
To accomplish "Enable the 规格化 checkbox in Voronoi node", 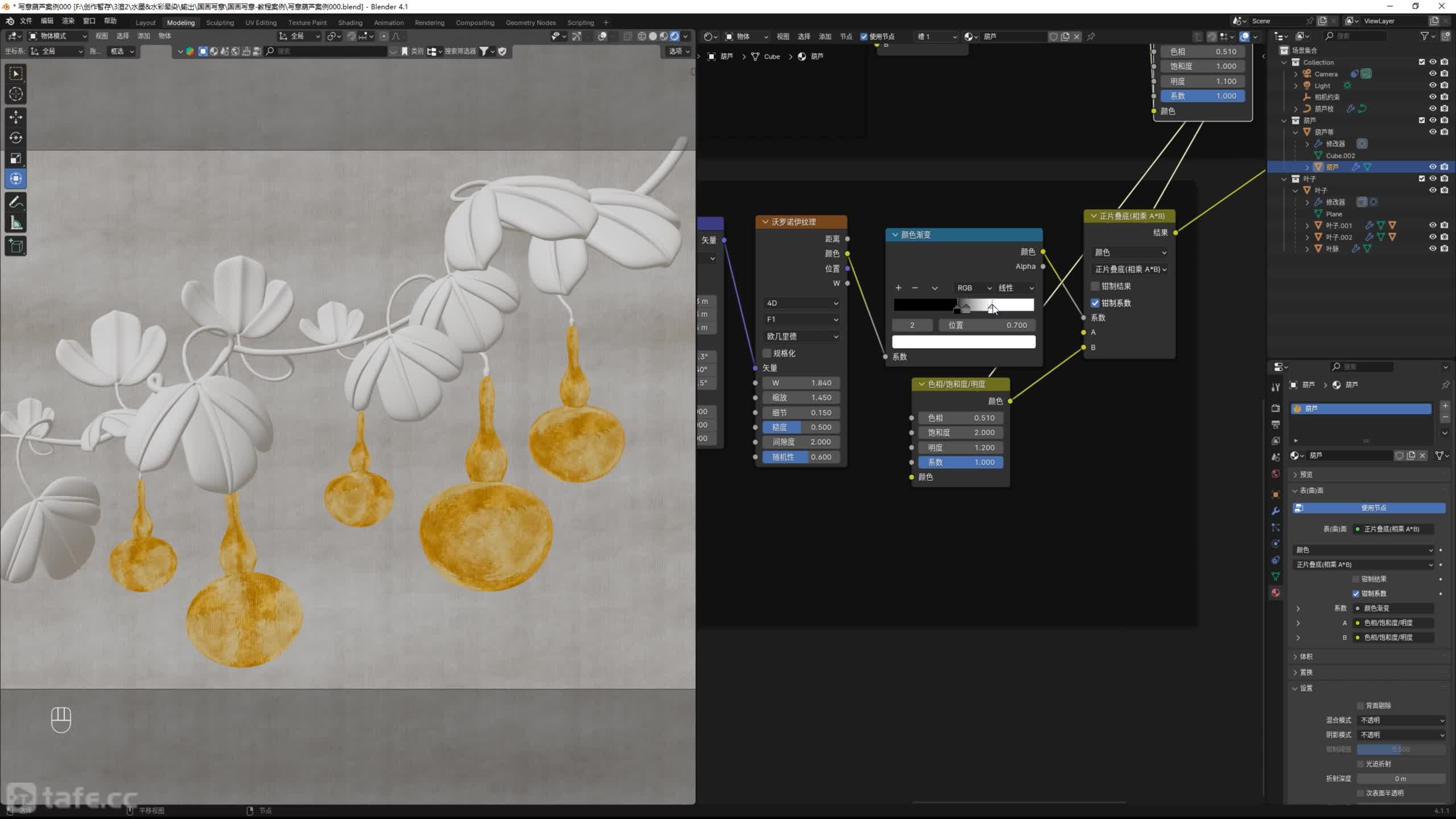I will coord(767,353).
